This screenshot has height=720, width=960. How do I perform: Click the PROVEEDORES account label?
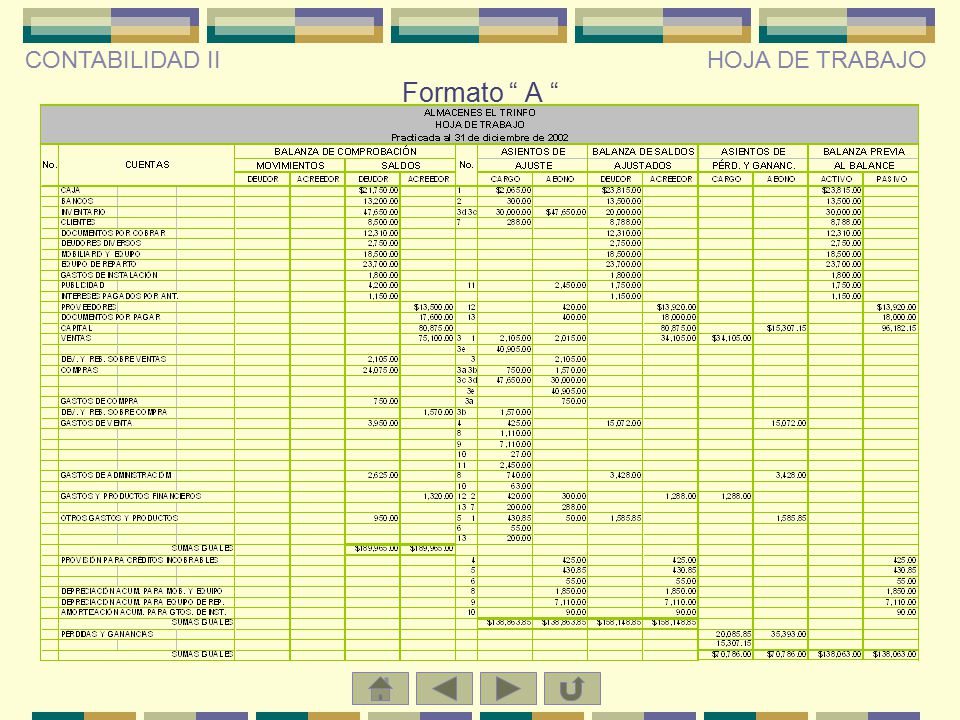click(x=89, y=307)
